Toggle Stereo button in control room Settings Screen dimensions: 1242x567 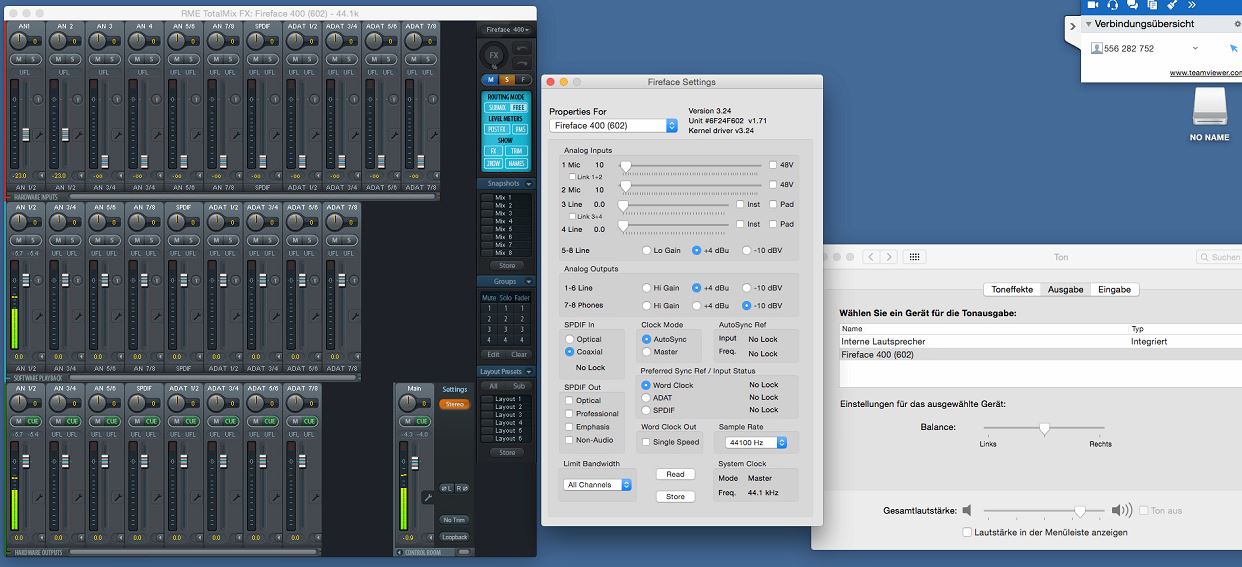[454, 404]
